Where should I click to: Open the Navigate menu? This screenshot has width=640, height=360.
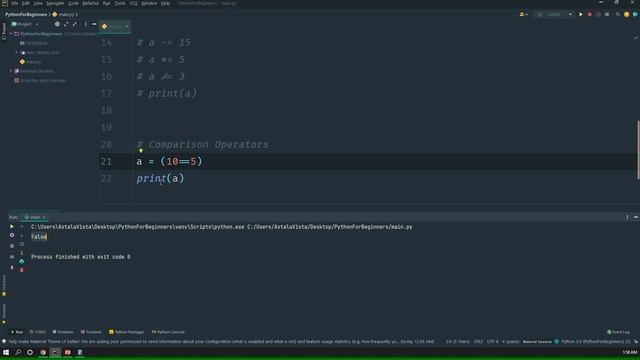(x=55, y=3)
